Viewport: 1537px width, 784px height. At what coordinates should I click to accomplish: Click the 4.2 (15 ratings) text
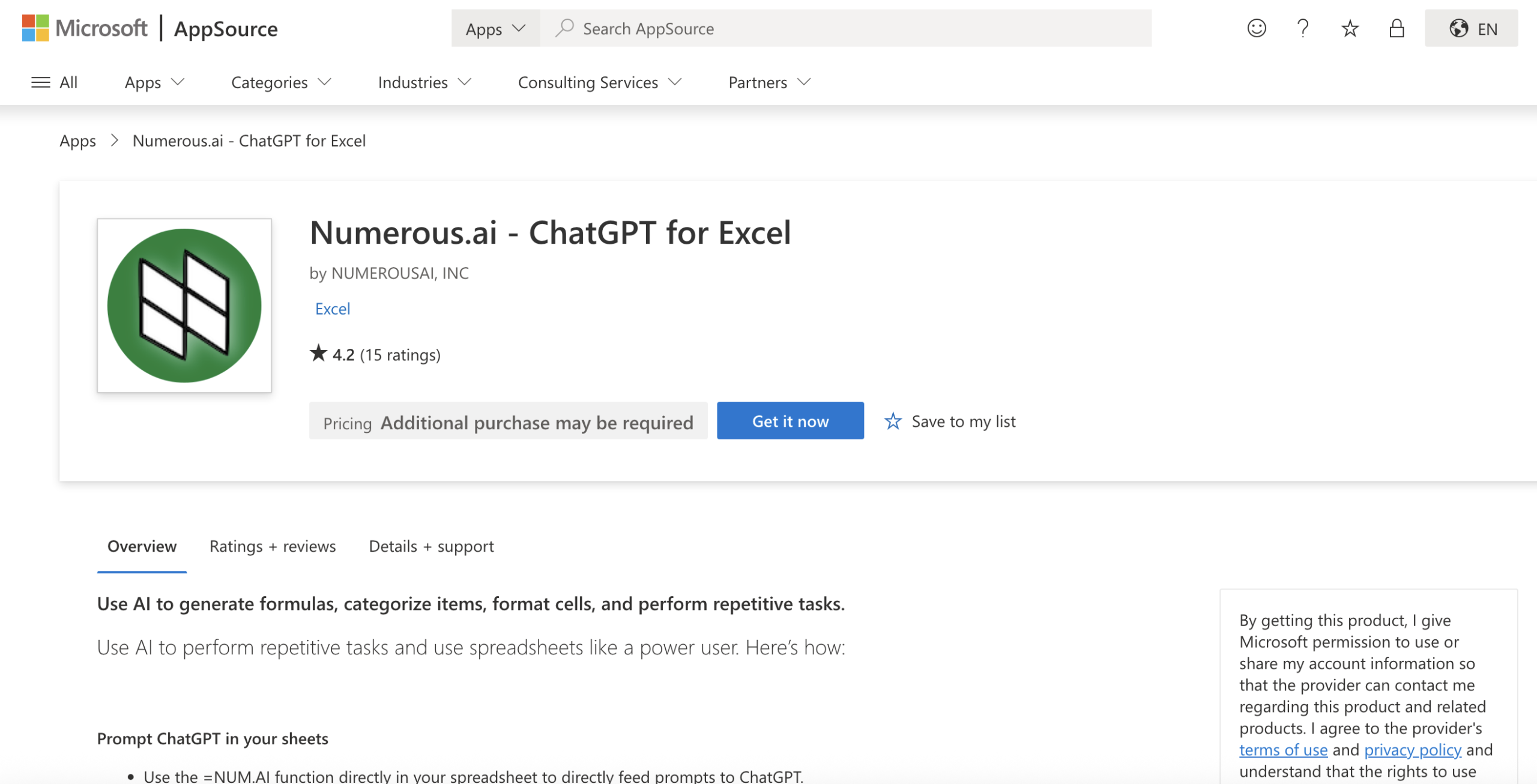(x=386, y=355)
